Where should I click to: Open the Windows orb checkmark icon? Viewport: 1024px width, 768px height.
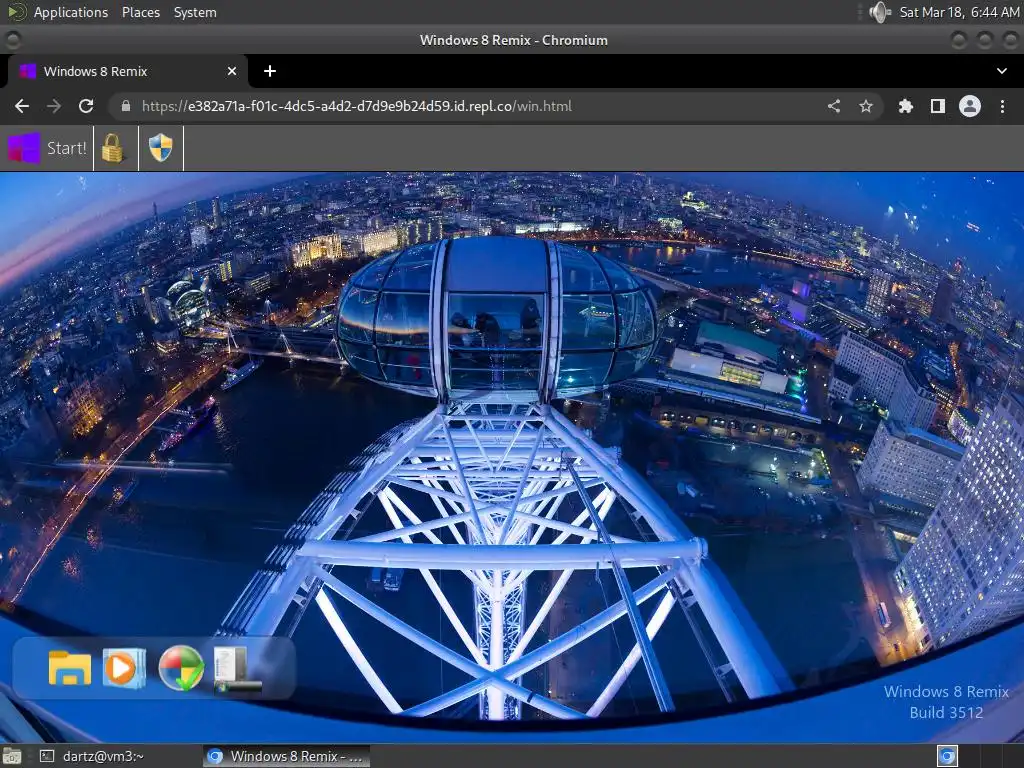181,668
